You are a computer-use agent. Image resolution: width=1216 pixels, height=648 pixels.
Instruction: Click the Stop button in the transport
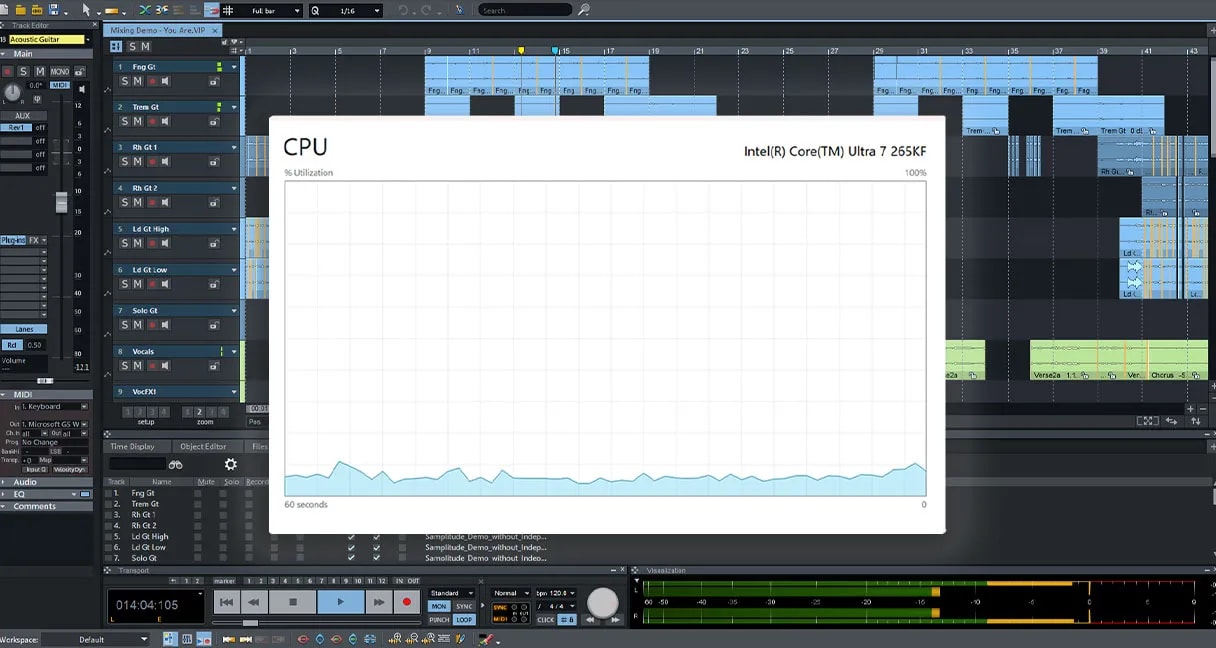(293, 602)
